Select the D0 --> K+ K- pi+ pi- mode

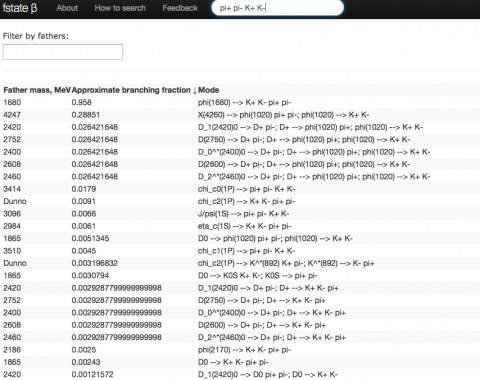[233, 362]
